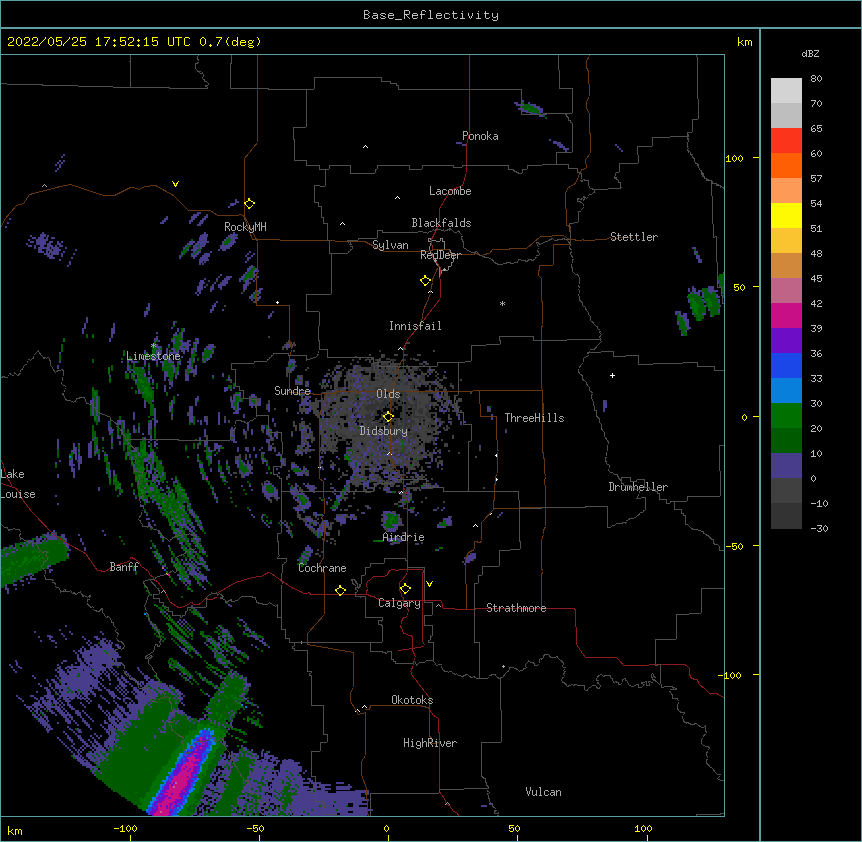862x842 pixels.
Task: Select the Vulcan label
Action: click(x=543, y=792)
